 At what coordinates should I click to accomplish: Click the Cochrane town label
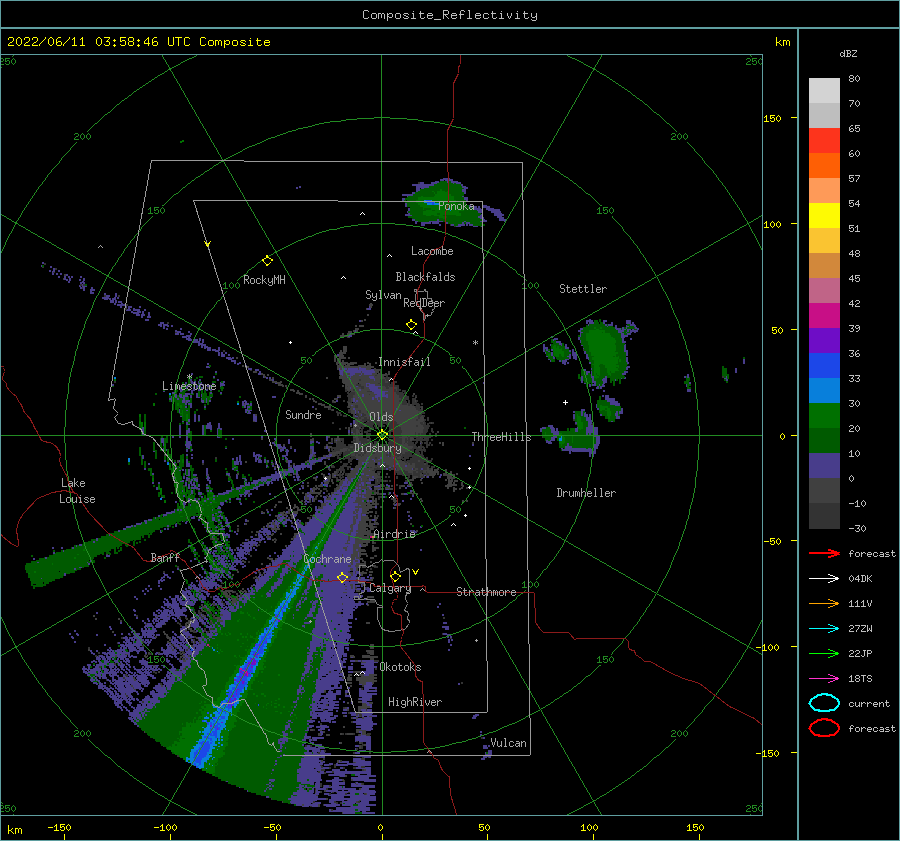coord(327,559)
